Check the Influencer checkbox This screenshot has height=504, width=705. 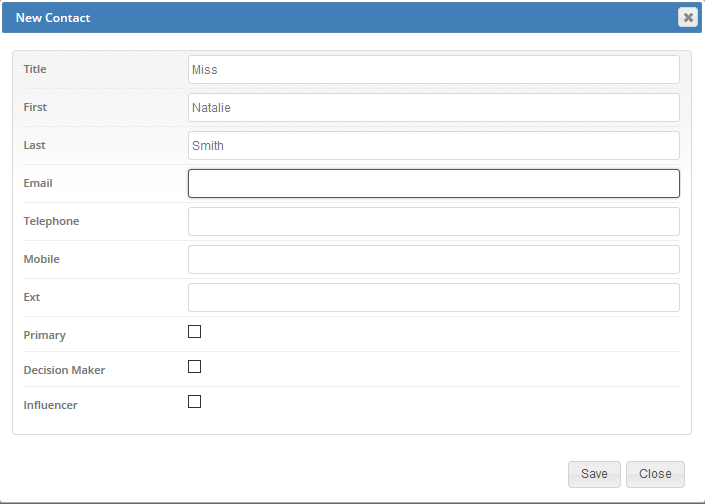(194, 401)
